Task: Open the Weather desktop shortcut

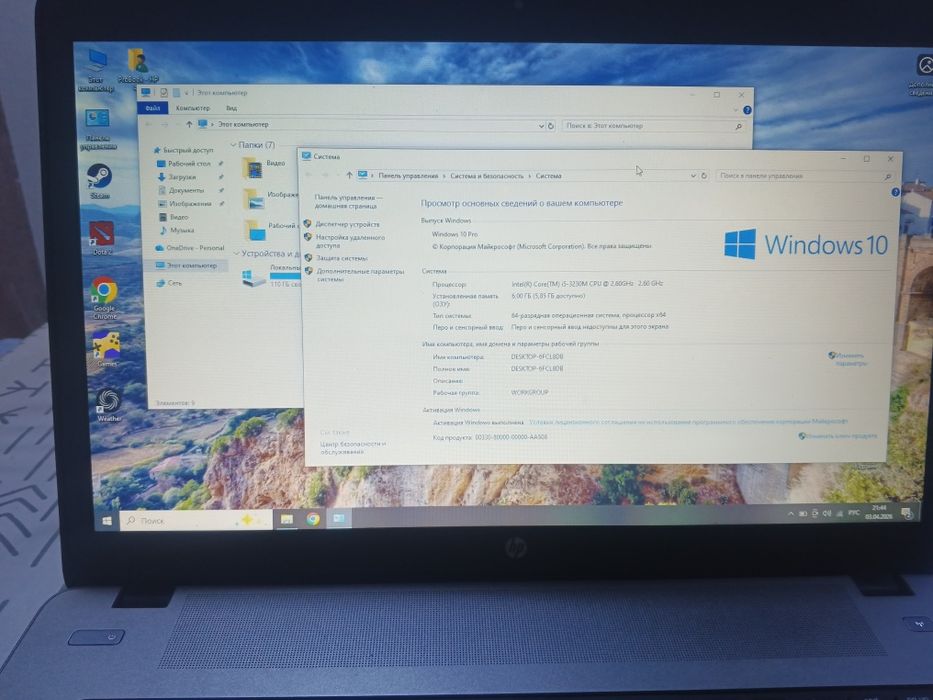Action: tap(108, 405)
